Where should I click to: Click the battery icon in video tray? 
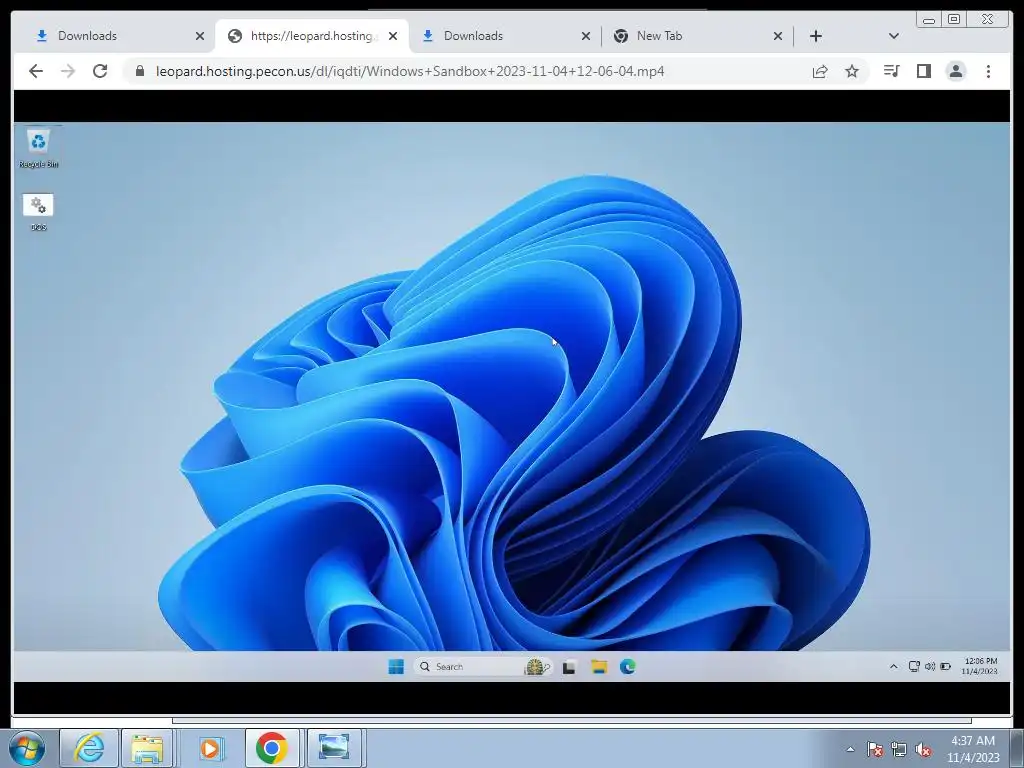pyautogui.click(x=945, y=666)
